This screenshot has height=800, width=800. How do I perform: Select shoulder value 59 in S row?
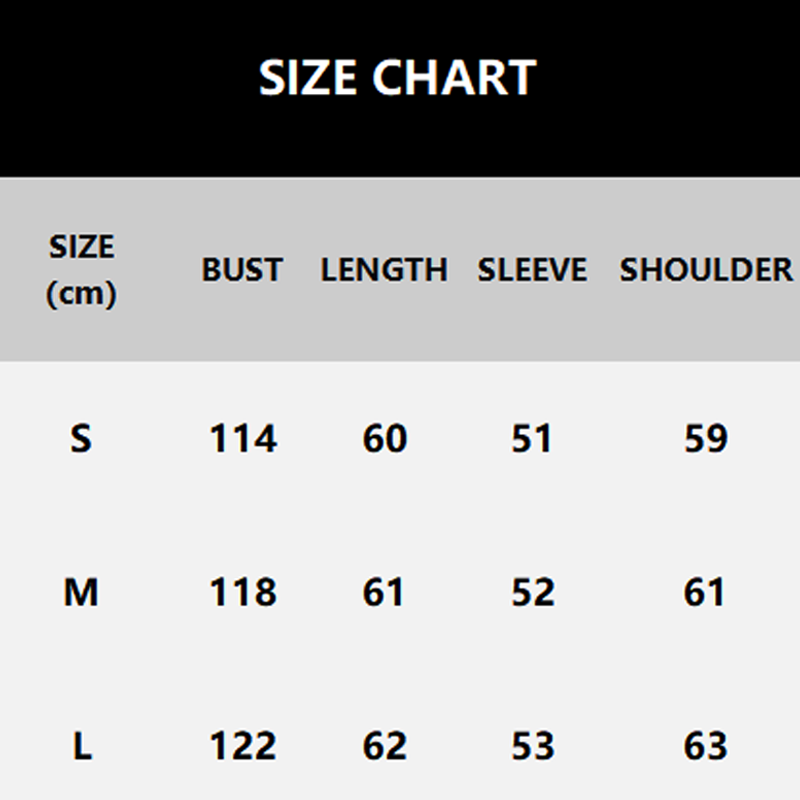(706, 438)
